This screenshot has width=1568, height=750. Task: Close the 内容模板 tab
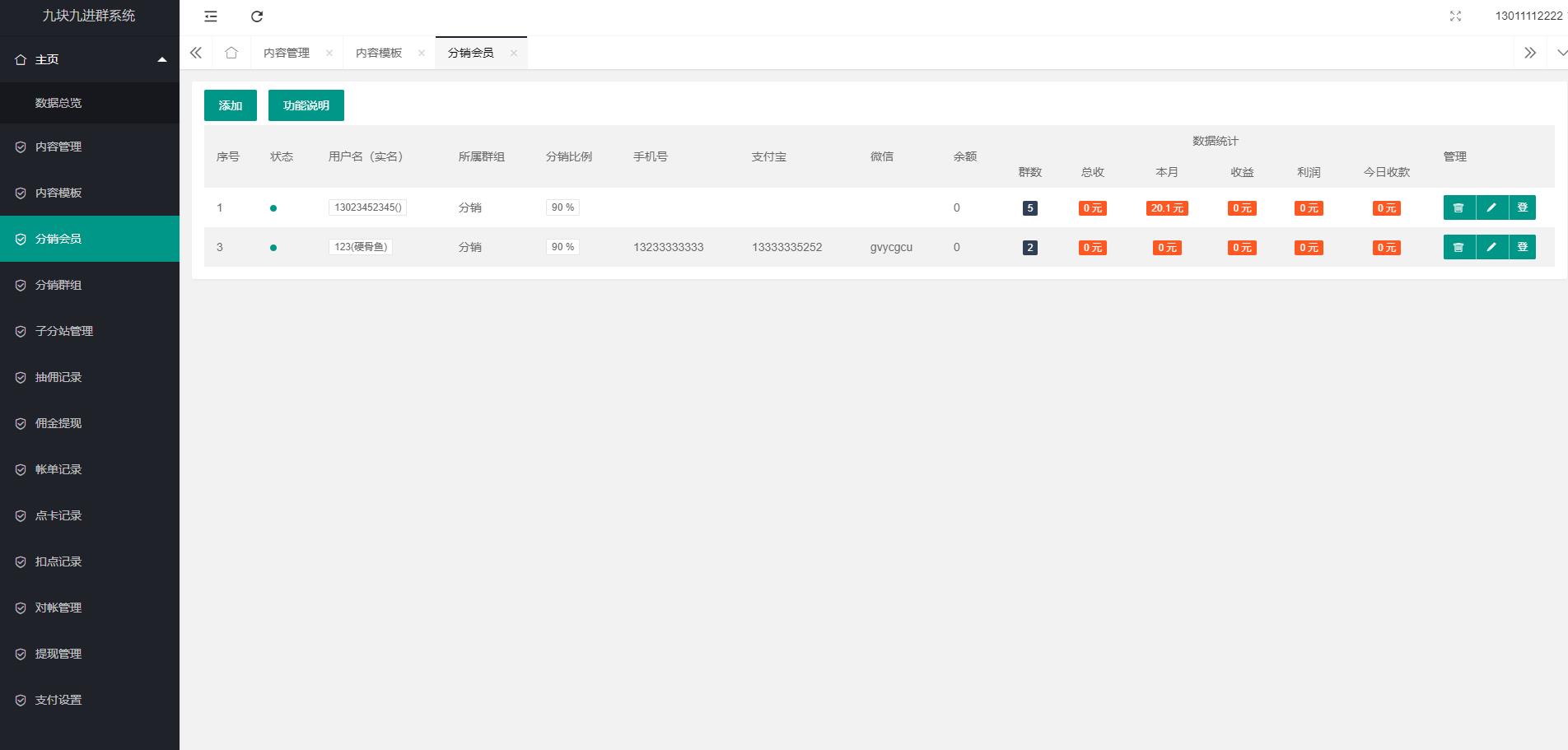click(422, 53)
